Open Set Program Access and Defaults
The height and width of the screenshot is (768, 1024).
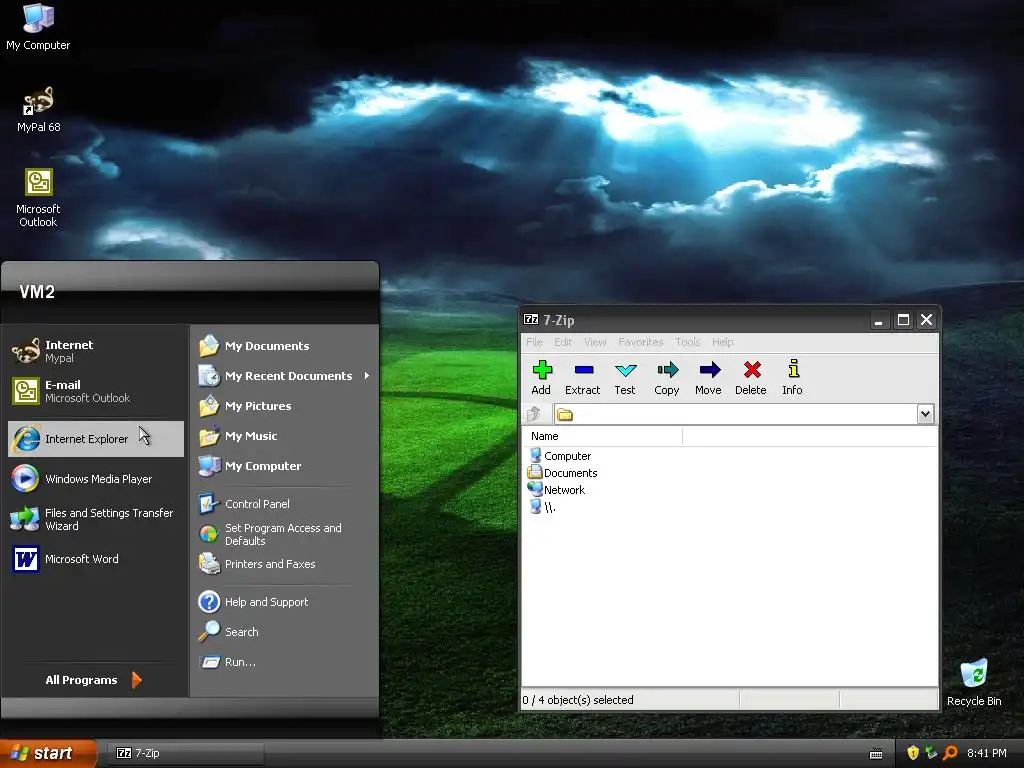285,534
